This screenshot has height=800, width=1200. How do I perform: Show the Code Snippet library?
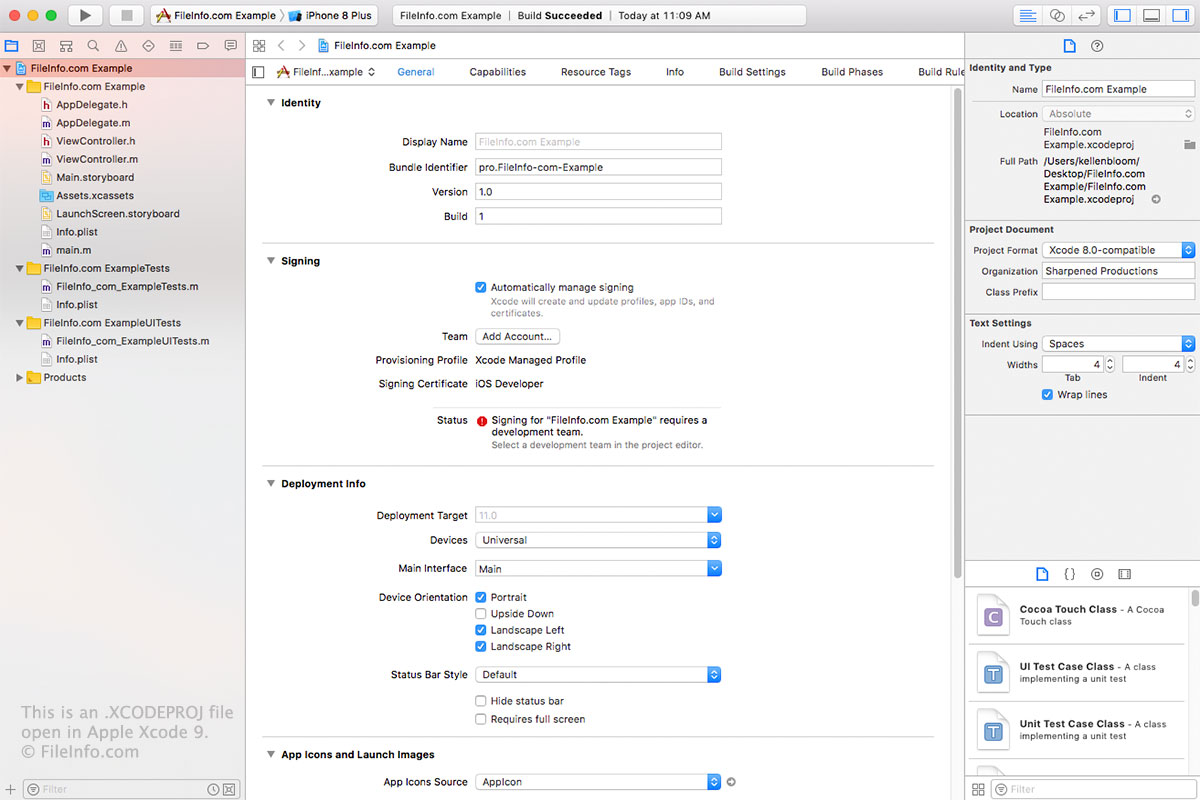click(1069, 574)
